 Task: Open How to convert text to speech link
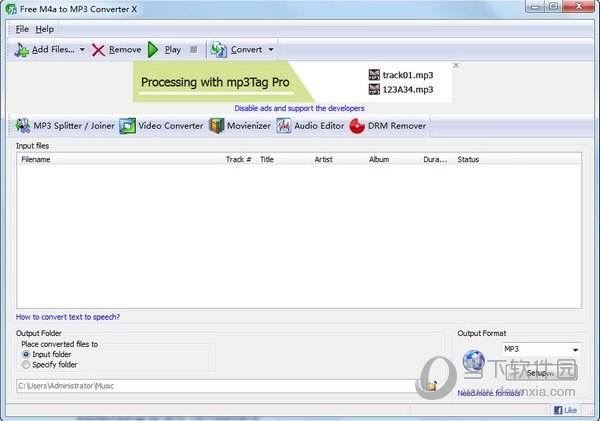pos(68,317)
